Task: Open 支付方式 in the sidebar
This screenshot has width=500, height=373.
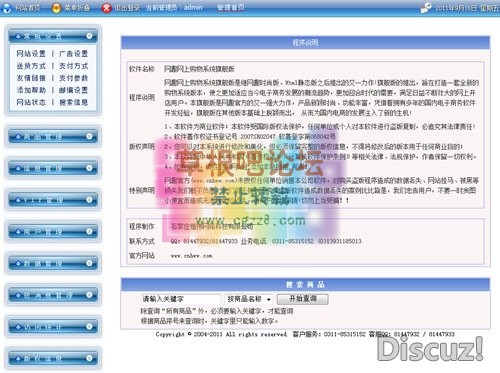Action: tap(73, 66)
